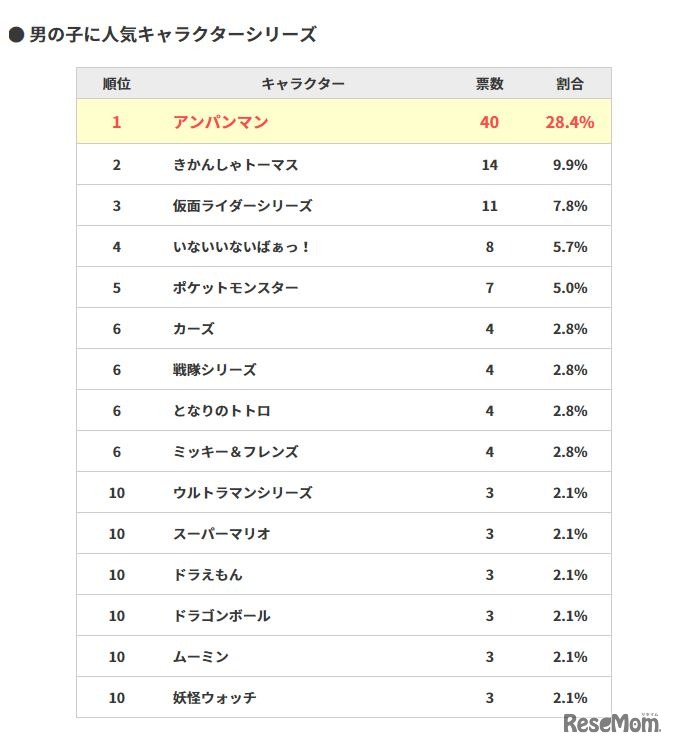Viewport: 674px width, 746px height.
Task: Click vote count 40 in the highlighted row
Action: pos(489,123)
